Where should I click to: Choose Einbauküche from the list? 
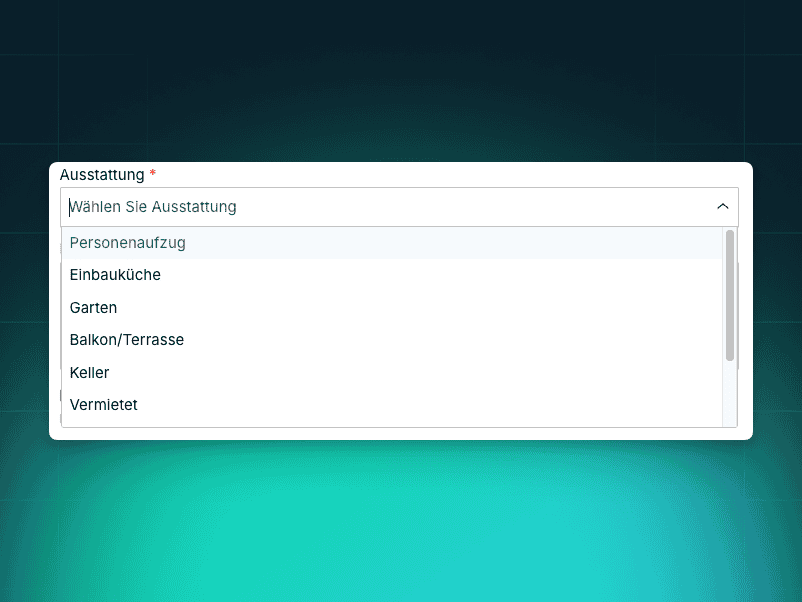[115, 275]
